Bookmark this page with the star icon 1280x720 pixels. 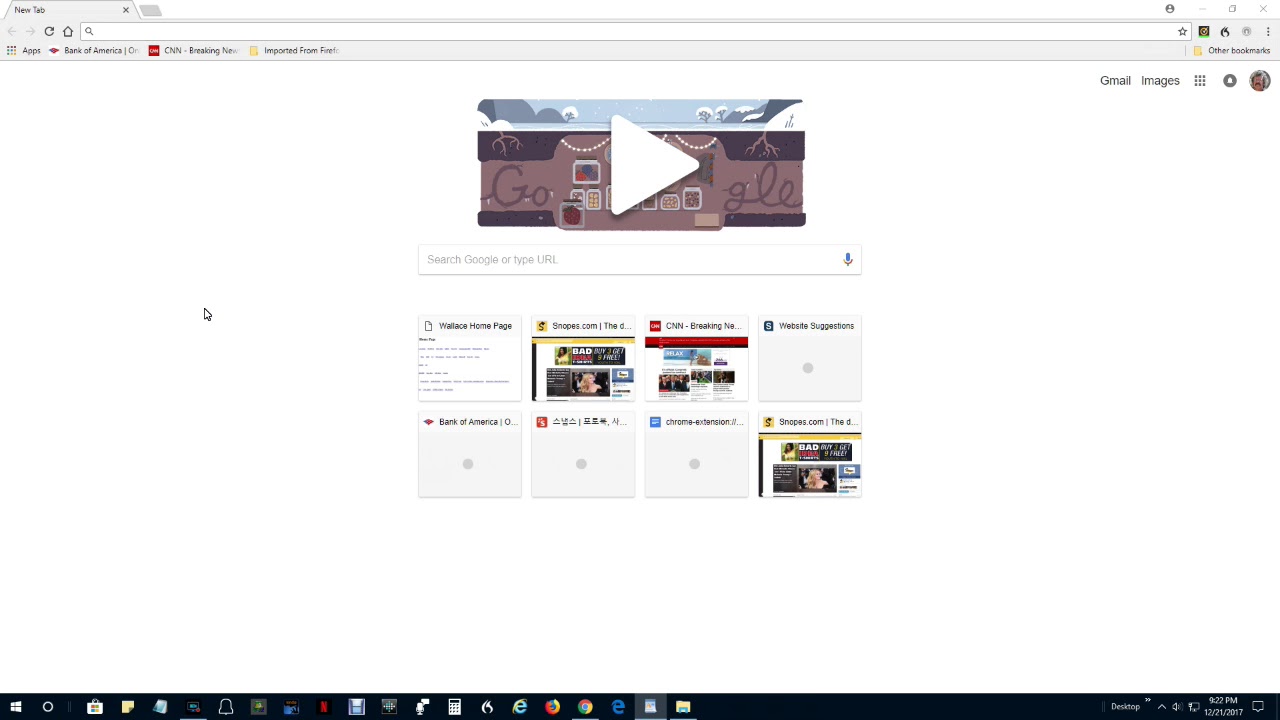tap(1182, 31)
